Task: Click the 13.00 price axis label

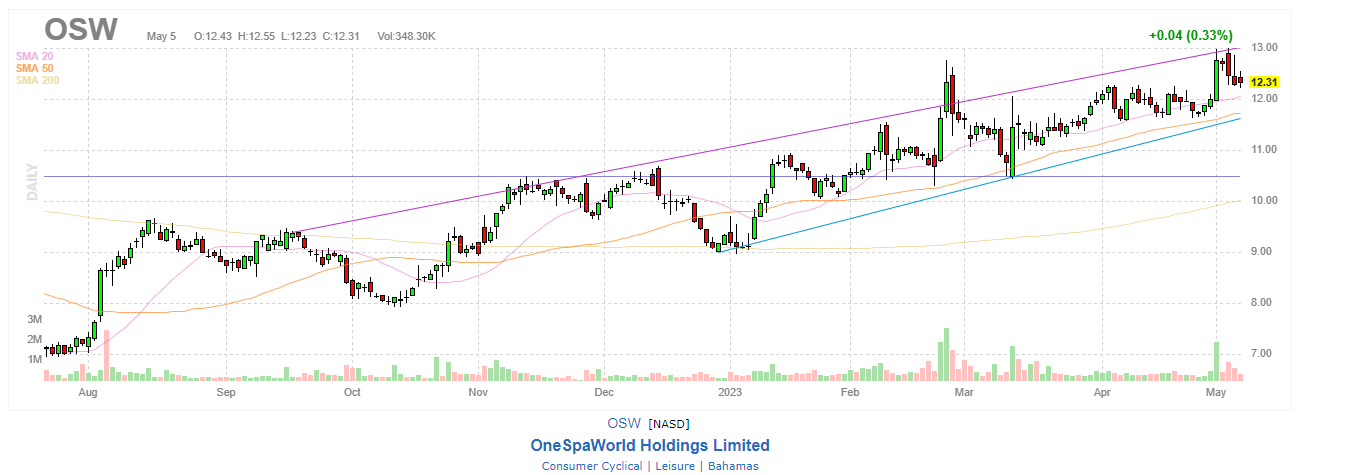Action: tap(1264, 47)
